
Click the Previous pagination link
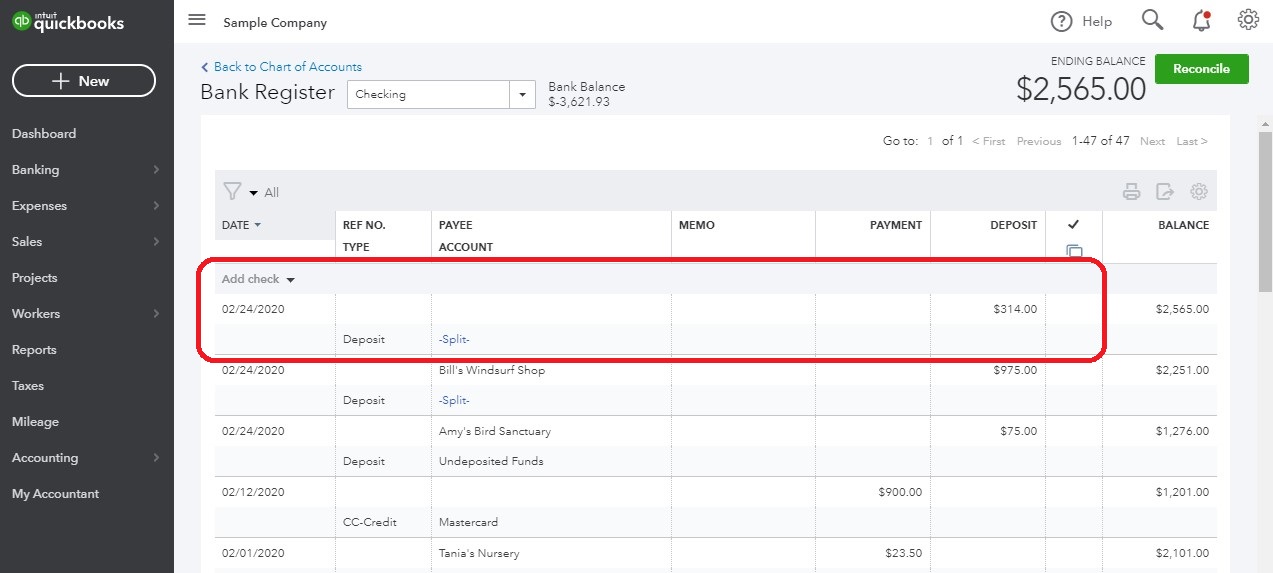click(x=1039, y=141)
